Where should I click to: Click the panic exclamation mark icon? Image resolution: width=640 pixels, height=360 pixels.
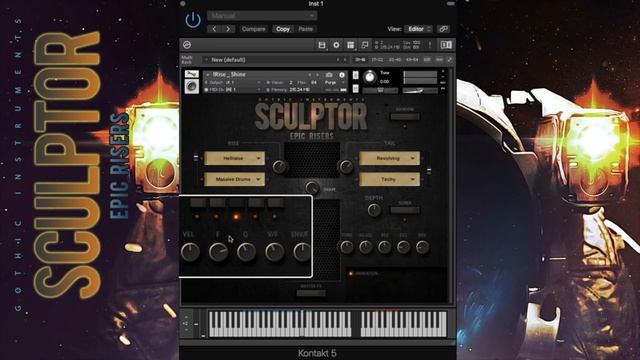[430, 45]
